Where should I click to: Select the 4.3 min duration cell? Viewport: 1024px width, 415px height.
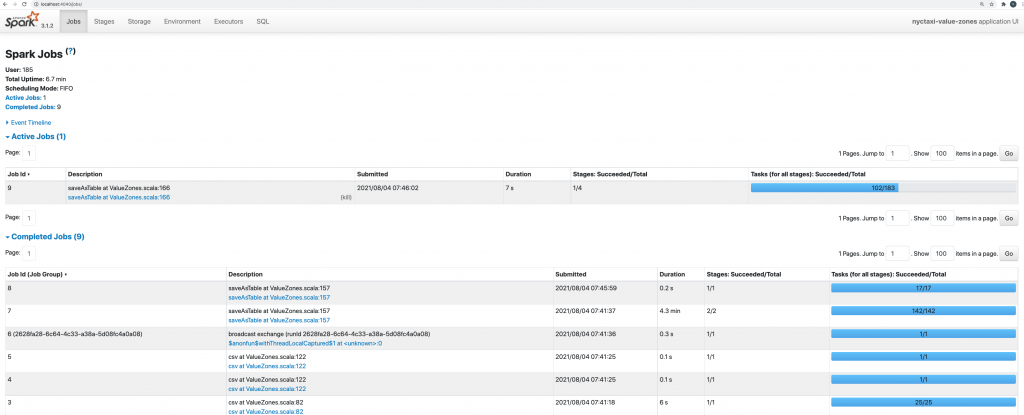670,311
